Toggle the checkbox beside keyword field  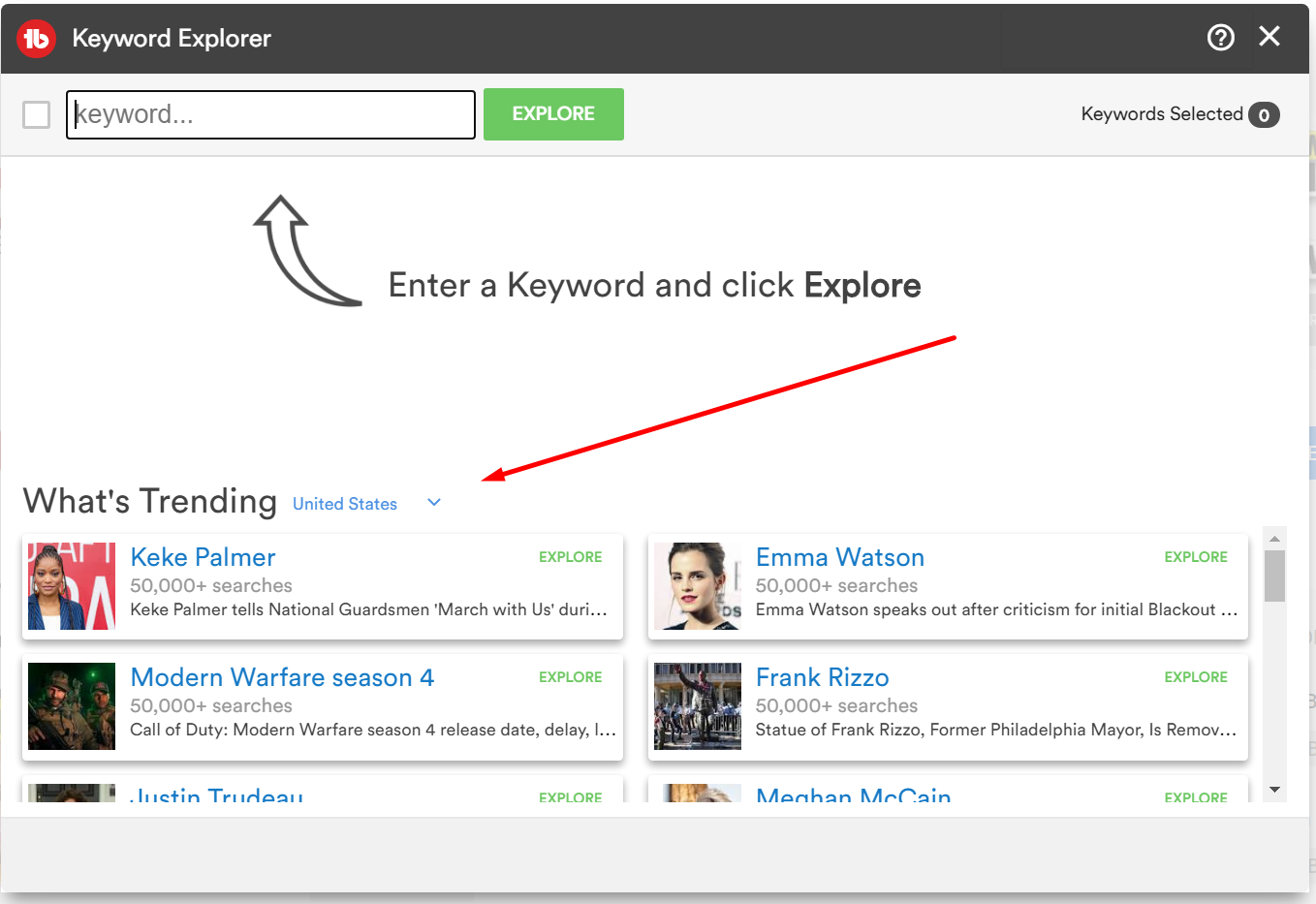tap(37, 115)
